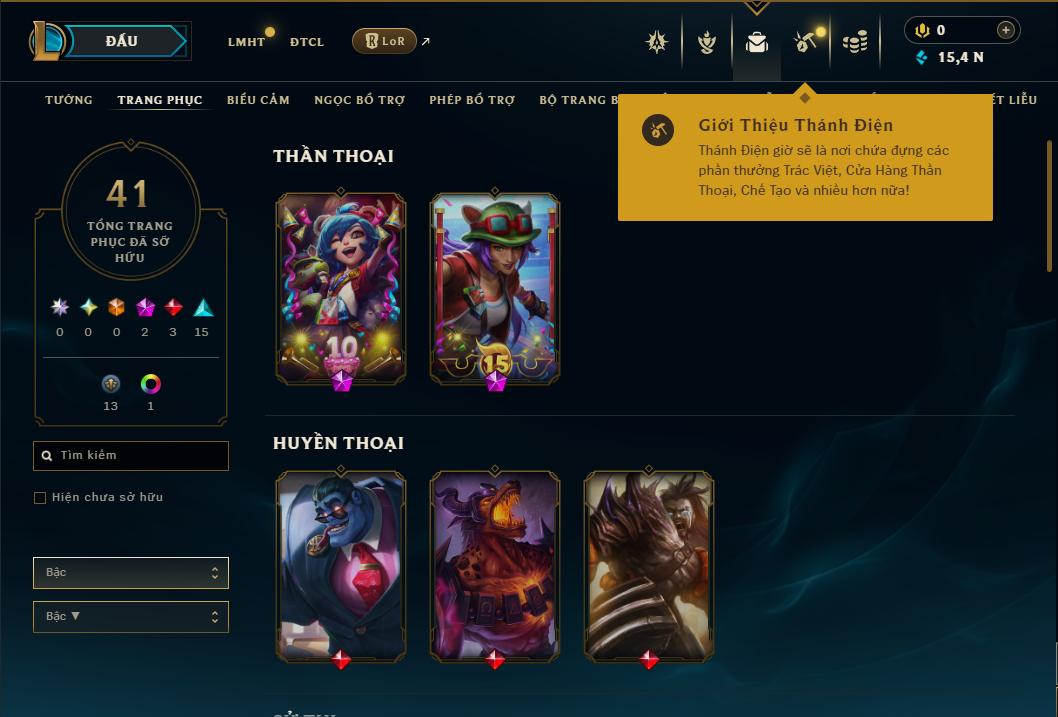Open the Ngọc Bổ Trợ tab
The image size is (1058, 717).
pos(359,100)
